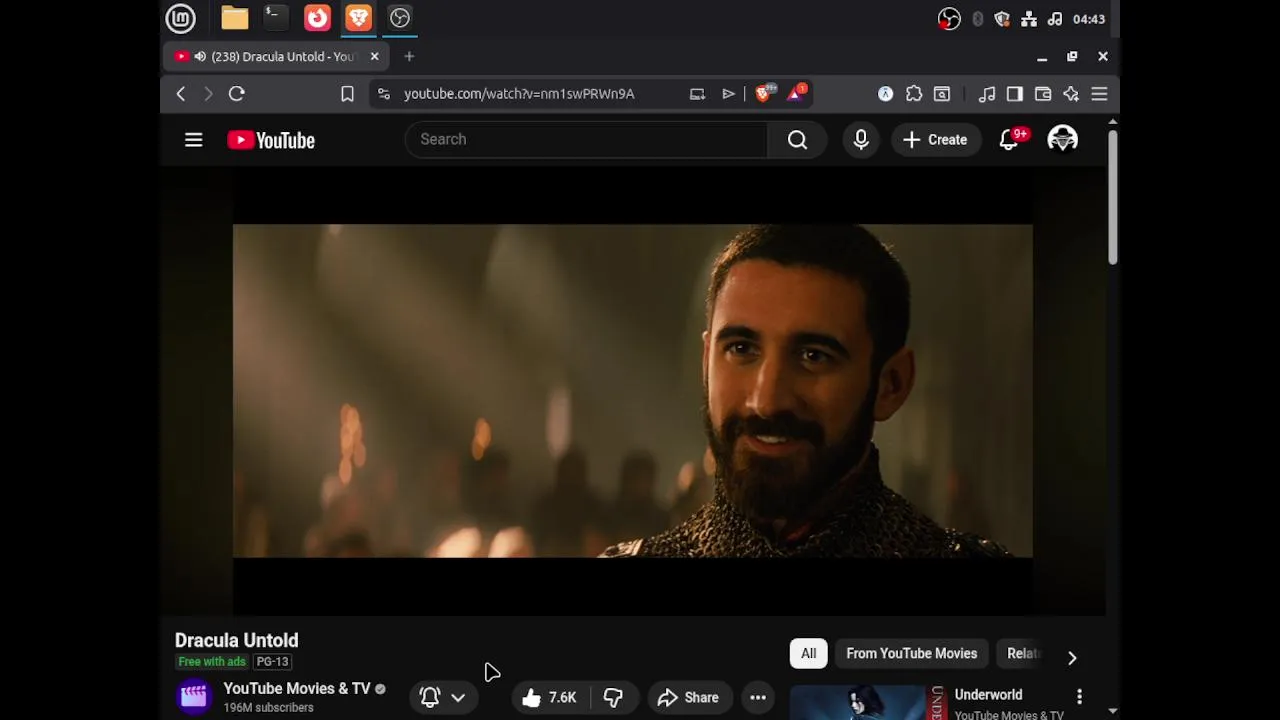The width and height of the screenshot is (1280, 720).
Task: Open the Underworld video title
Action: point(988,695)
